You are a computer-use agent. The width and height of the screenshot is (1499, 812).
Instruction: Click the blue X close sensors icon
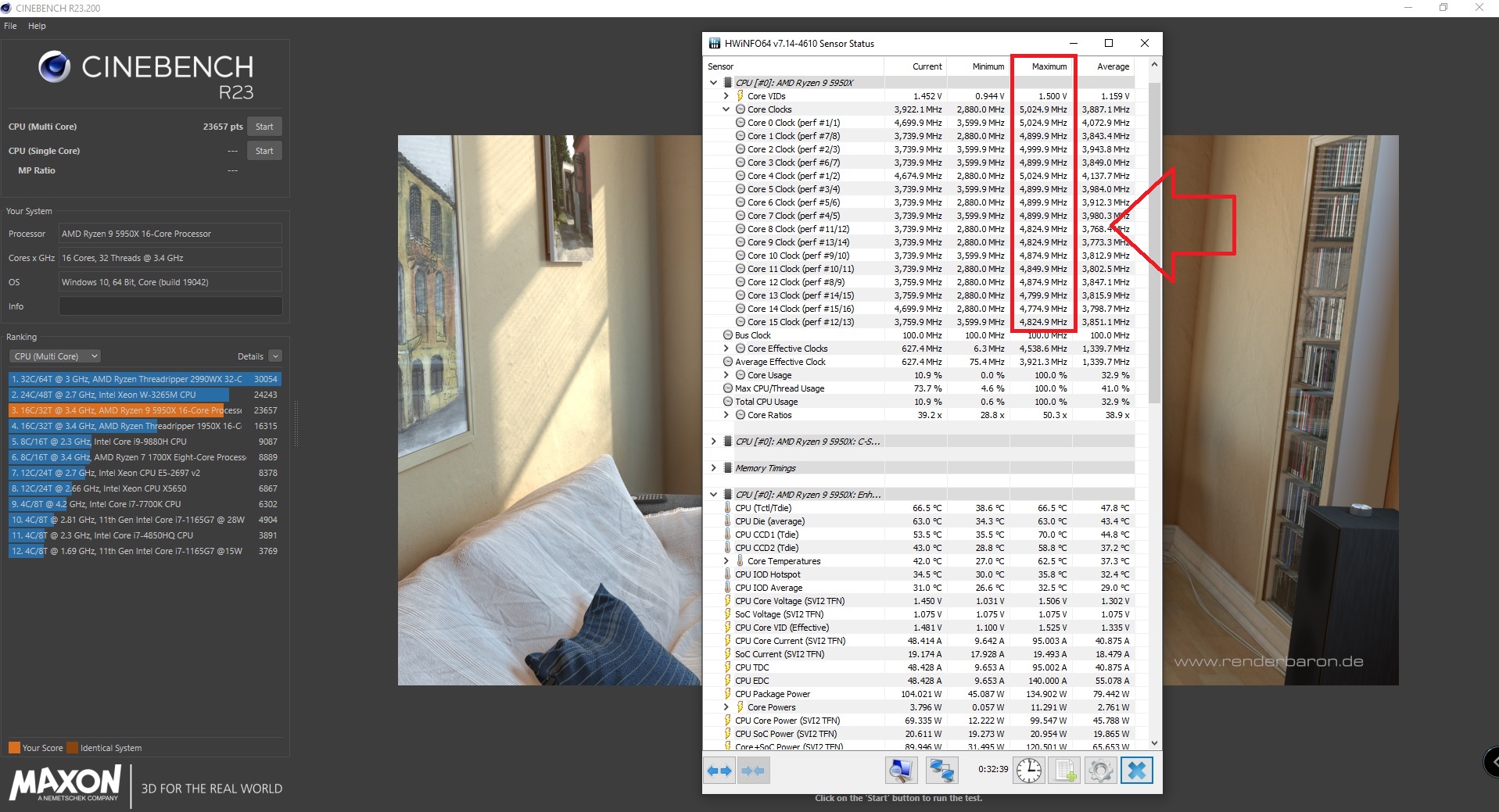(x=1137, y=771)
